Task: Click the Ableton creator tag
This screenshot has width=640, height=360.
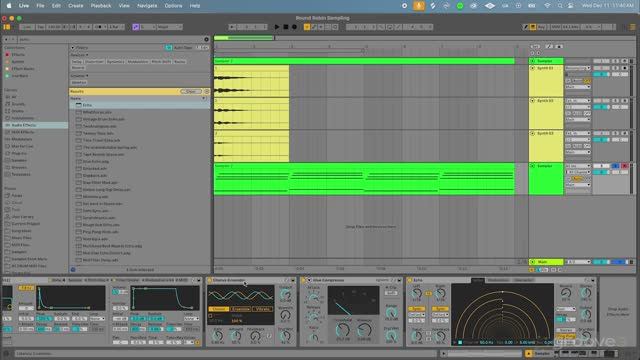Action: [79, 82]
